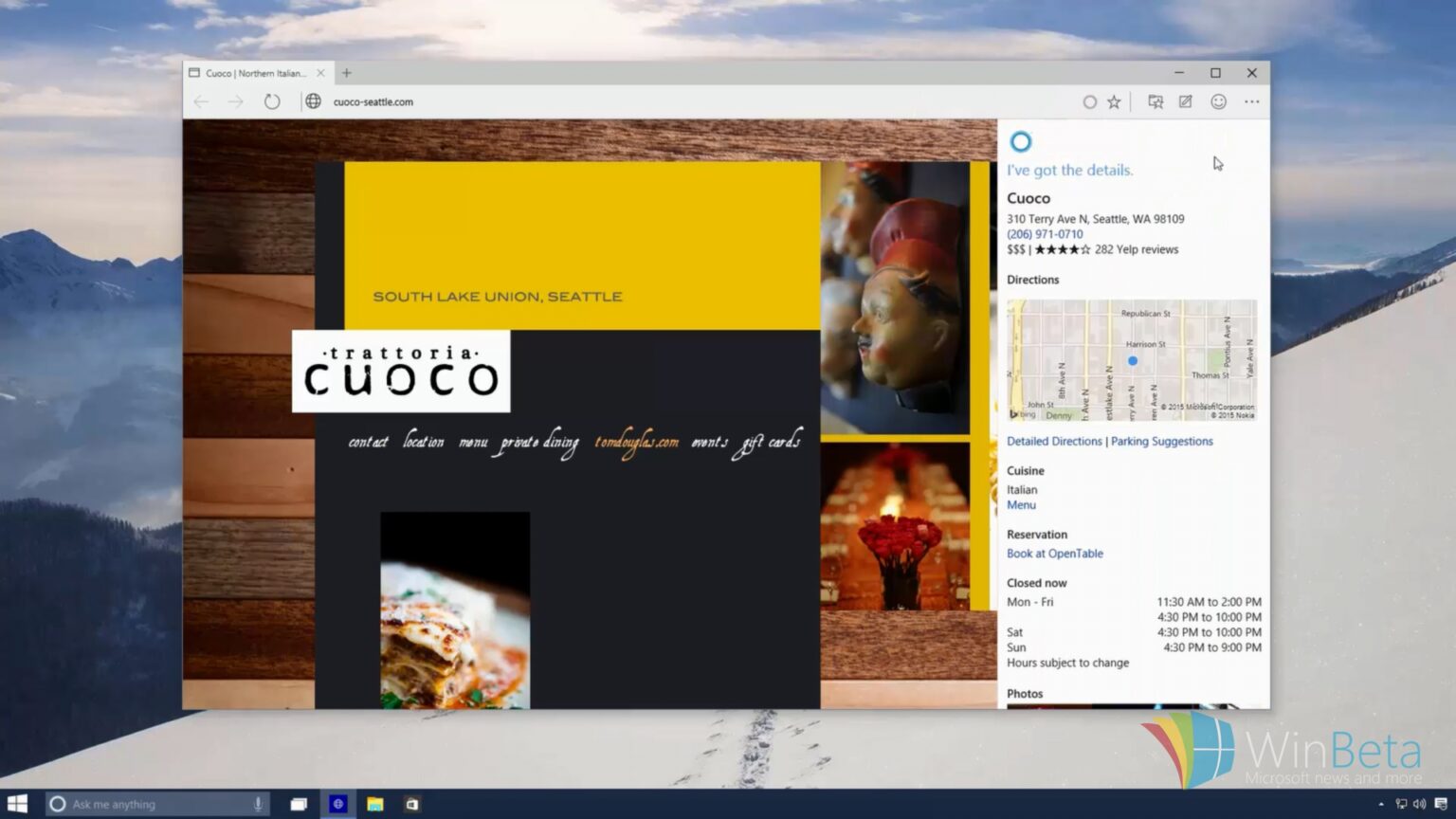Open the Hub favorites panel icon

tap(1155, 101)
